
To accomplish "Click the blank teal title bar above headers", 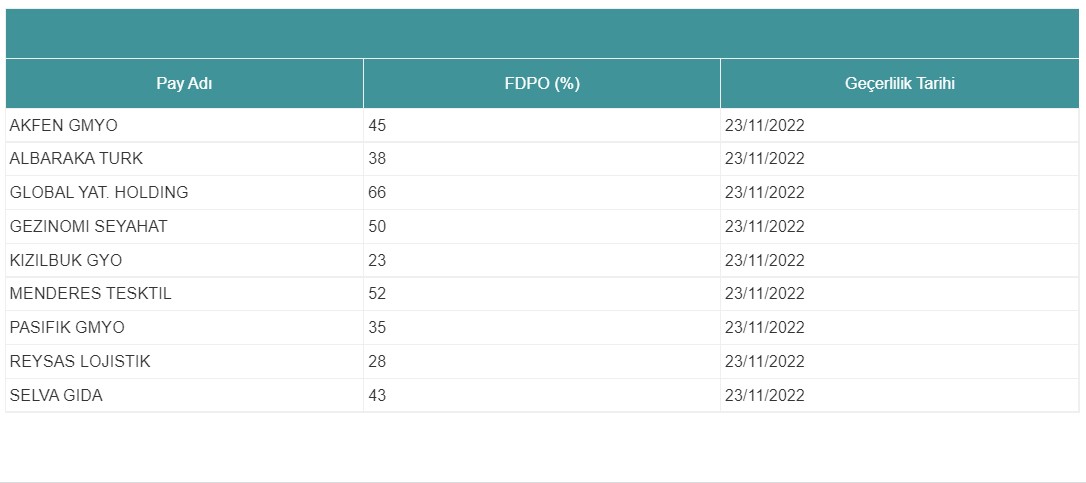I will (542, 33).
